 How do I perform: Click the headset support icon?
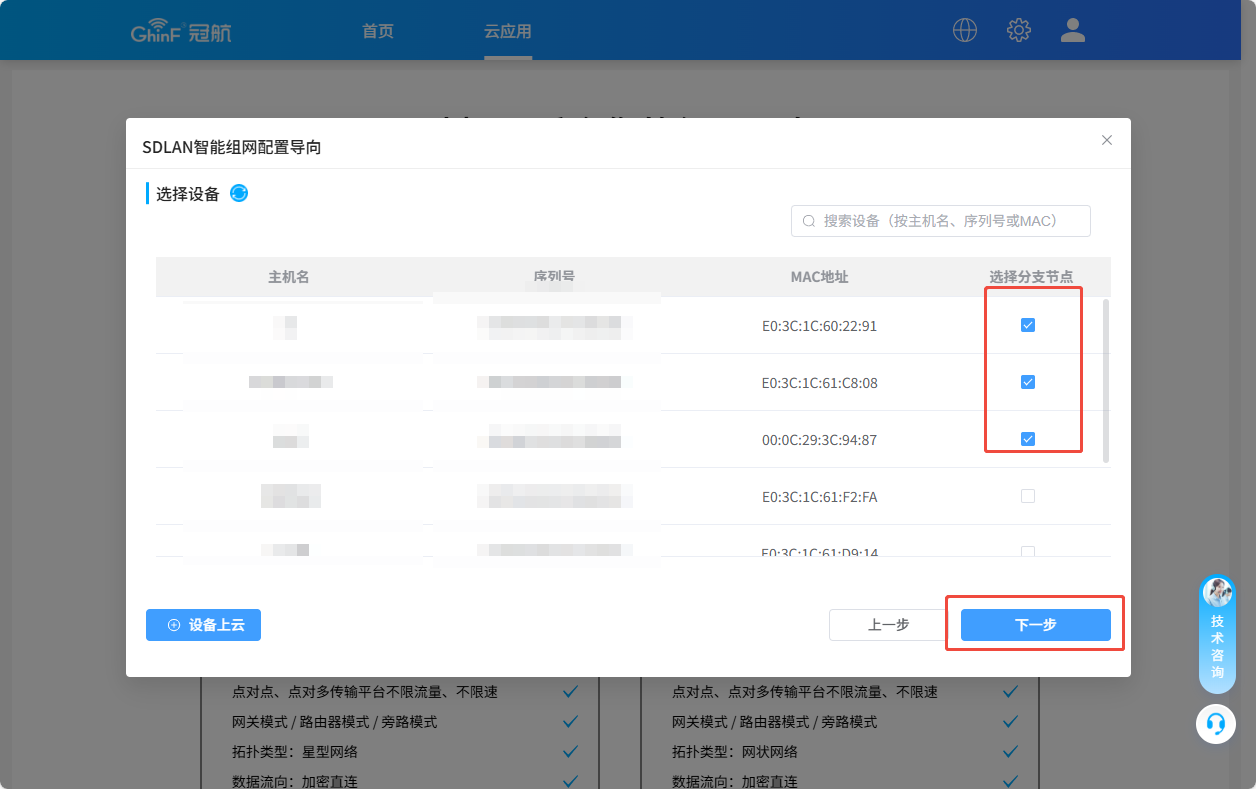point(1216,723)
